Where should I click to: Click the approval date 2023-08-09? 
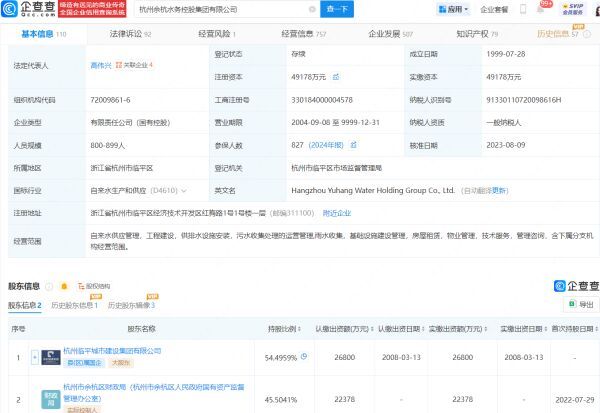click(505, 145)
